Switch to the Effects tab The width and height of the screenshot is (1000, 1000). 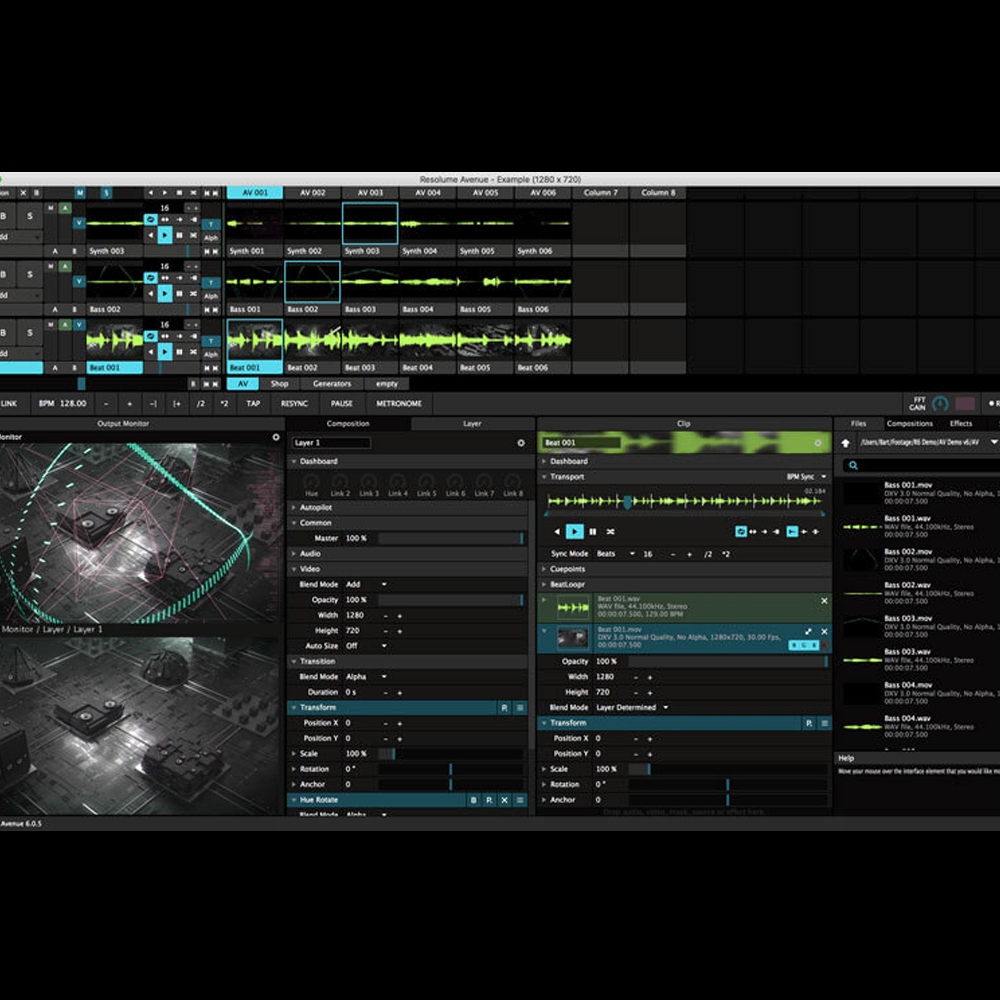click(x=960, y=423)
